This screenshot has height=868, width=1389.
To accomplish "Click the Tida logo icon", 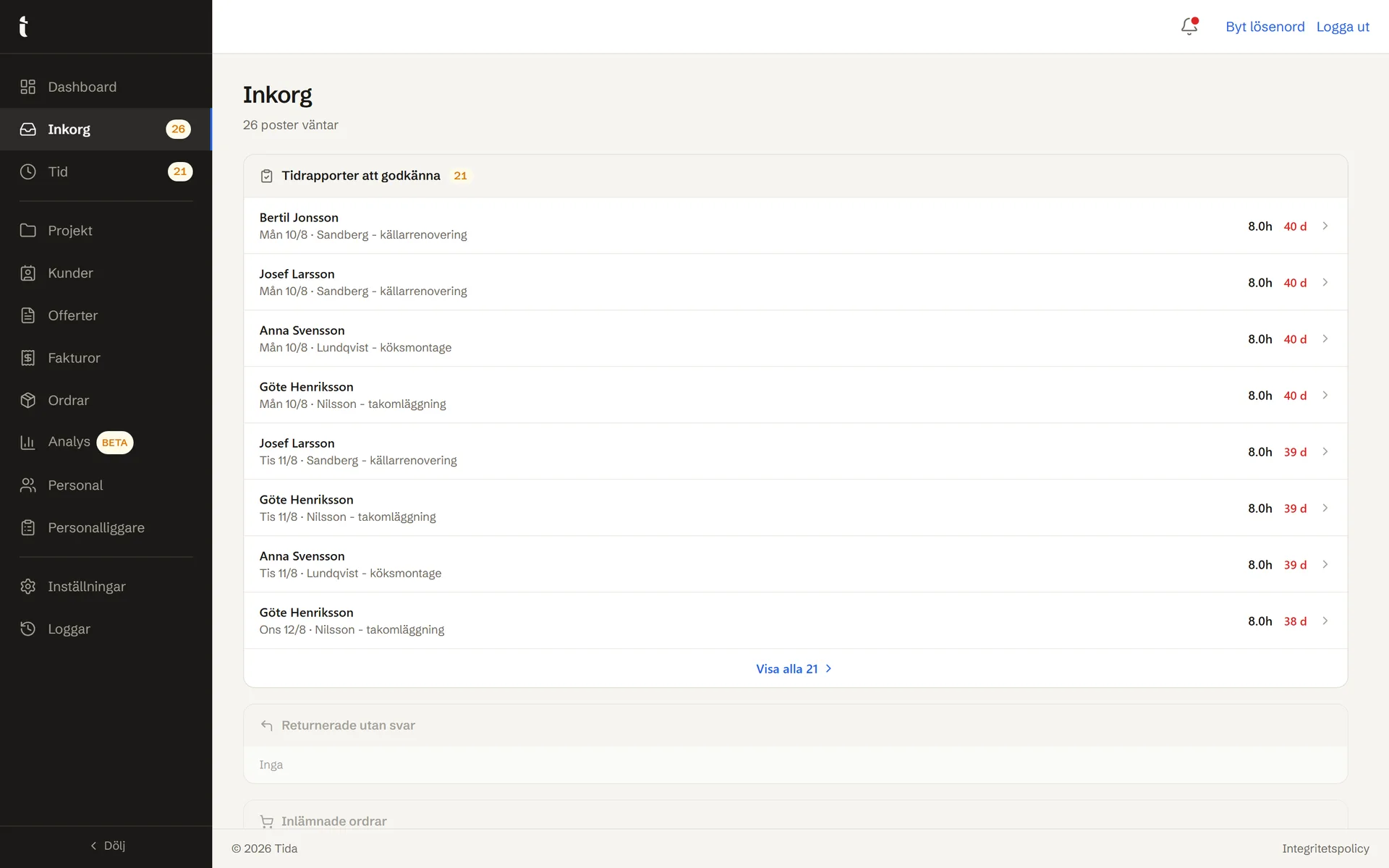I will [24, 26].
